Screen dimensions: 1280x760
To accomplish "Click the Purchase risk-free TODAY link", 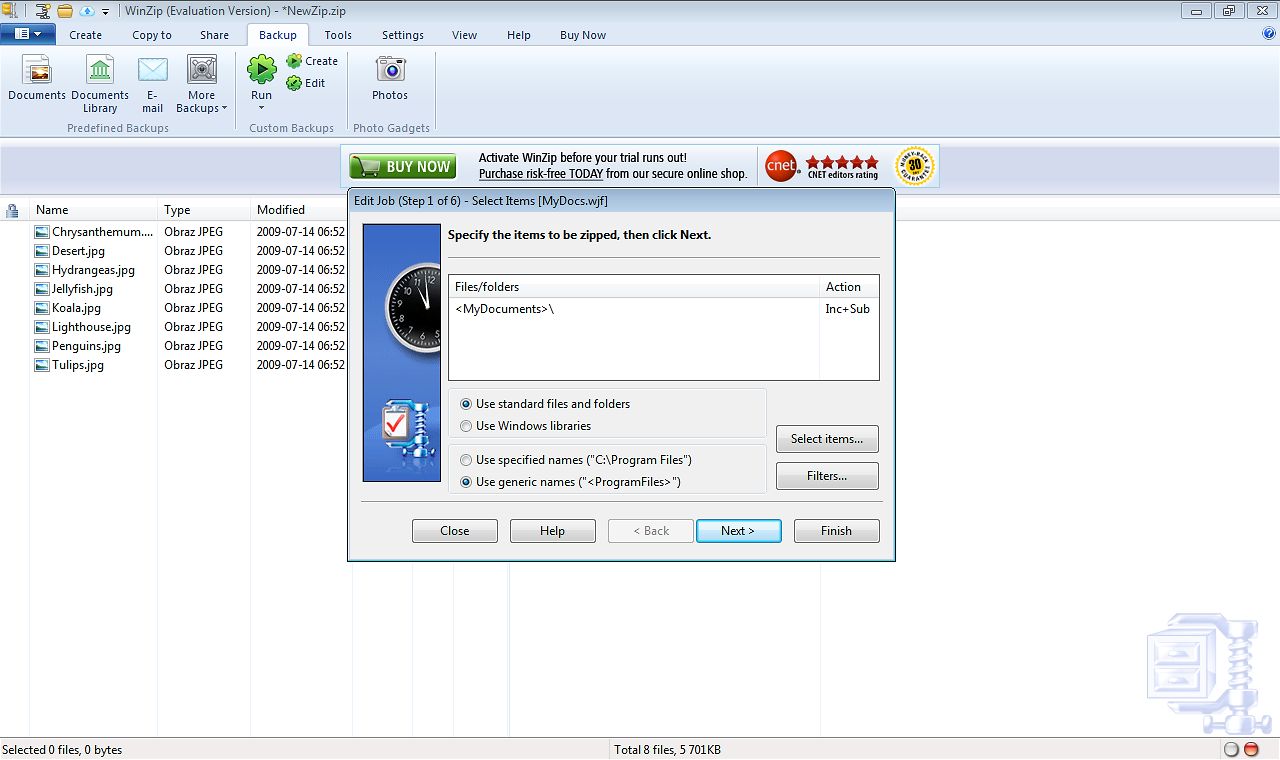I will tap(541, 174).
